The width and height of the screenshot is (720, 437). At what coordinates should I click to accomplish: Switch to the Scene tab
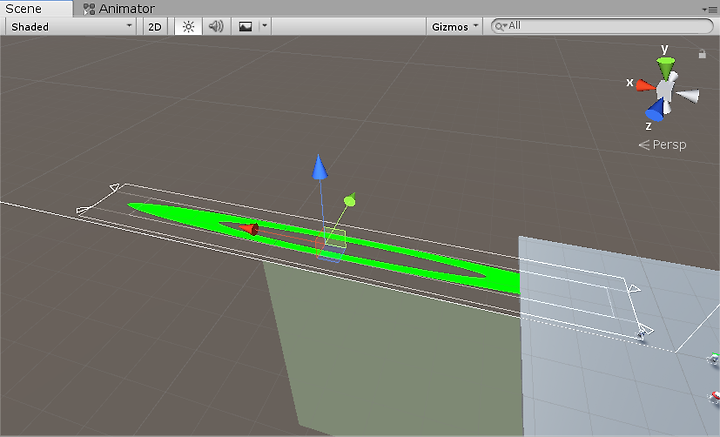tap(36, 8)
